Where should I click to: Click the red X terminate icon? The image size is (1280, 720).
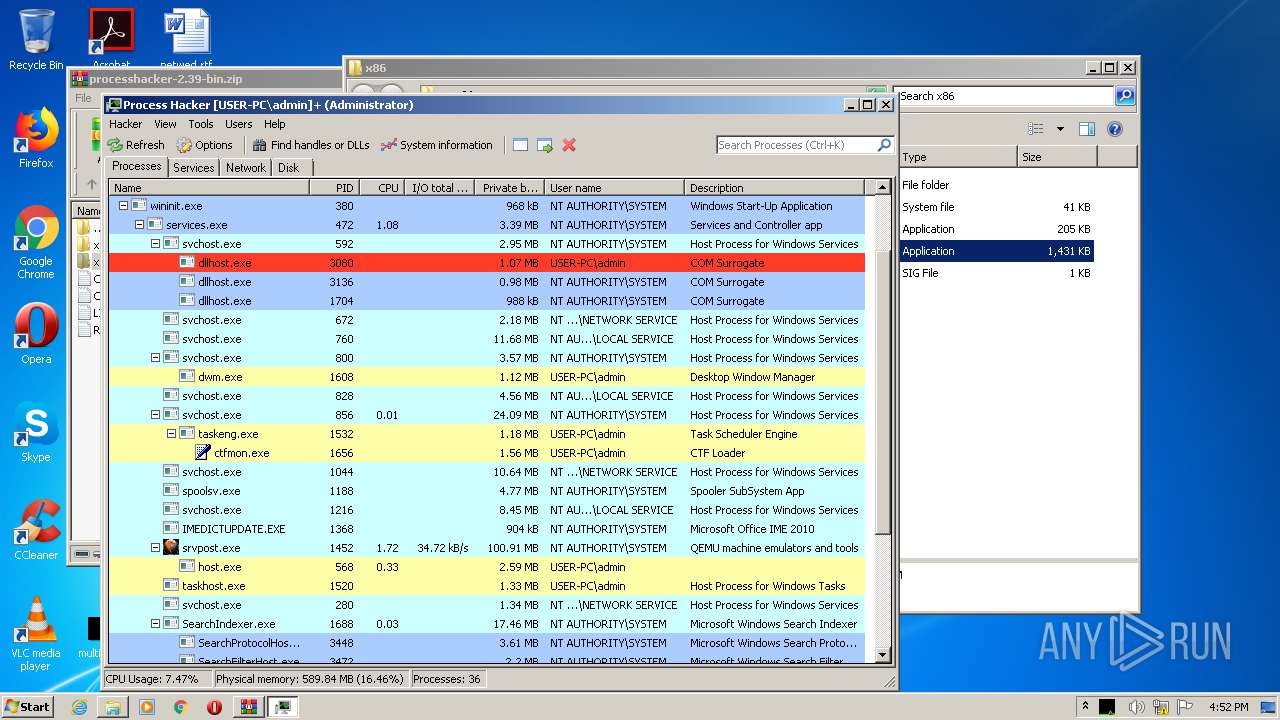click(x=569, y=145)
